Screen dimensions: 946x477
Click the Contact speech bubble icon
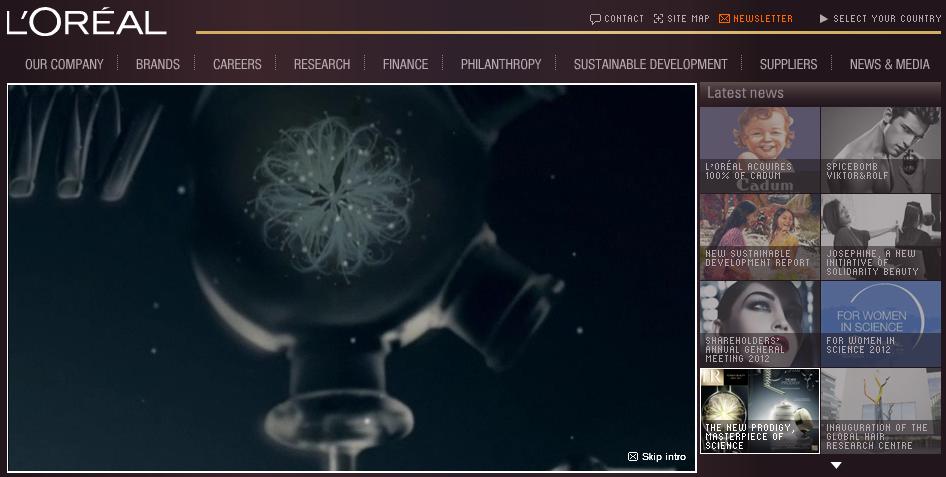click(595, 19)
